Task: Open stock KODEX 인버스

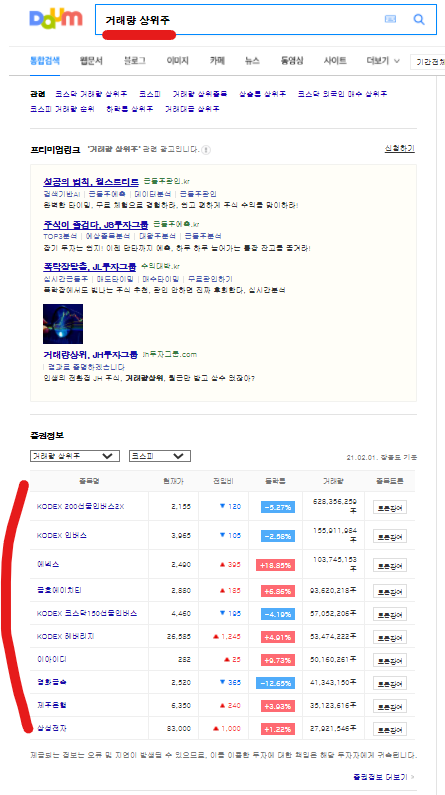Action: coord(61,535)
